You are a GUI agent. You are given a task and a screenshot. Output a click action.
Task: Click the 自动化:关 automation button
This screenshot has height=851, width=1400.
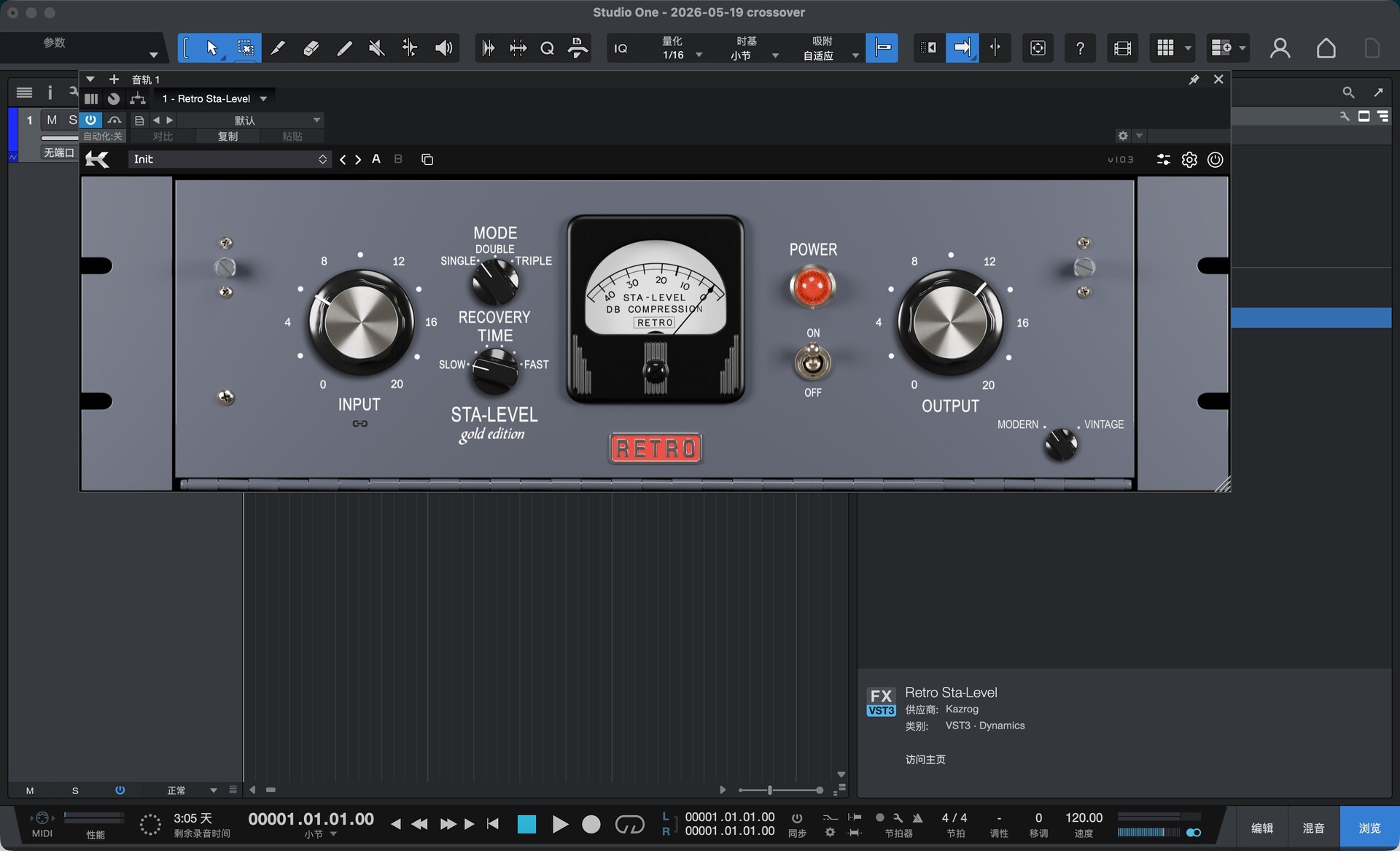[103, 136]
